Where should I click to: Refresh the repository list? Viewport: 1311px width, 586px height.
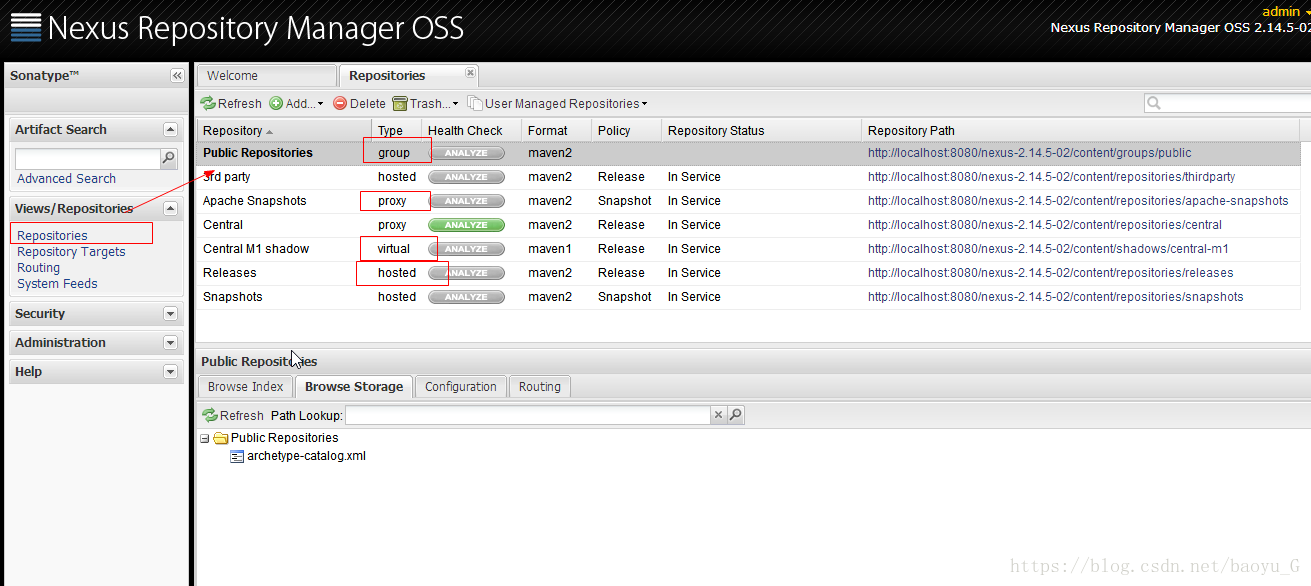231,103
